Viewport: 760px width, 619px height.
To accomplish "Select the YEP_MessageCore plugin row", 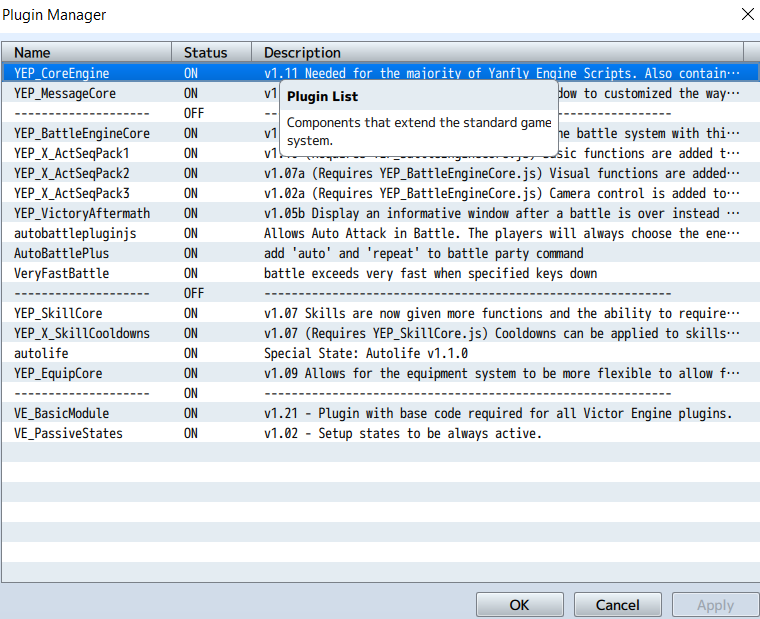I will tap(380, 93).
